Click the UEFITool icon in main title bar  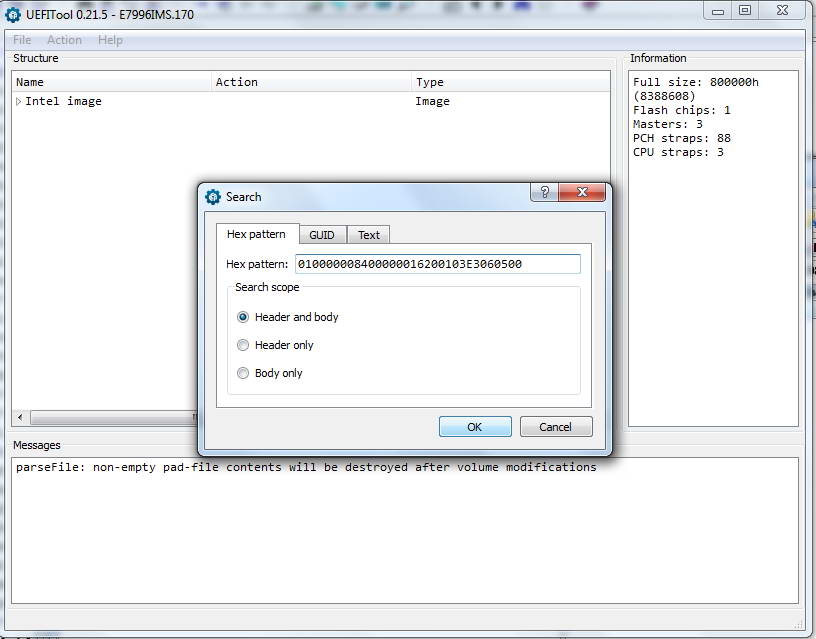click(x=12, y=14)
